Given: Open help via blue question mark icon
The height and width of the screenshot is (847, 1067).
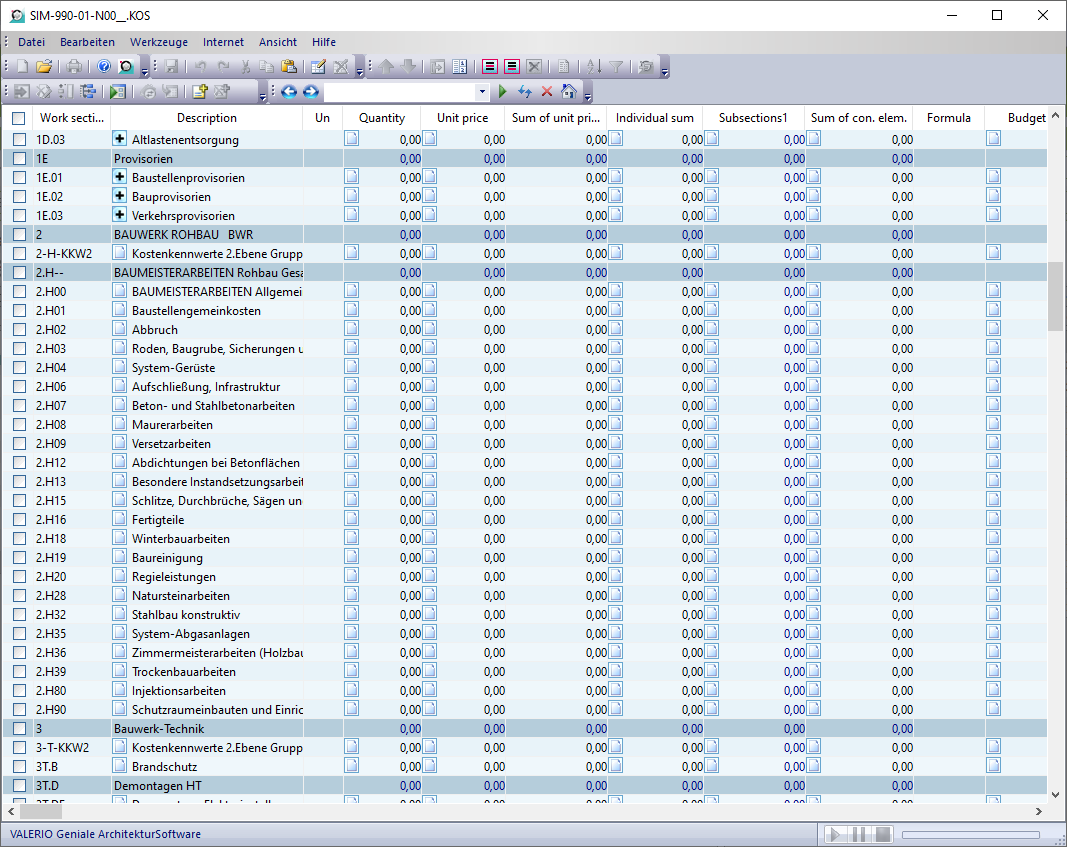Looking at the screenshot, I should (x=103, y=67).
